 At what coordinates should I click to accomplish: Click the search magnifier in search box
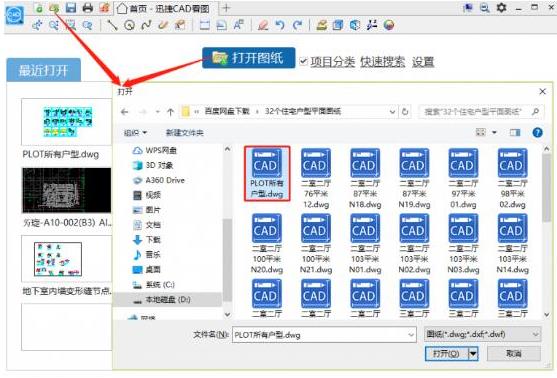535,112
